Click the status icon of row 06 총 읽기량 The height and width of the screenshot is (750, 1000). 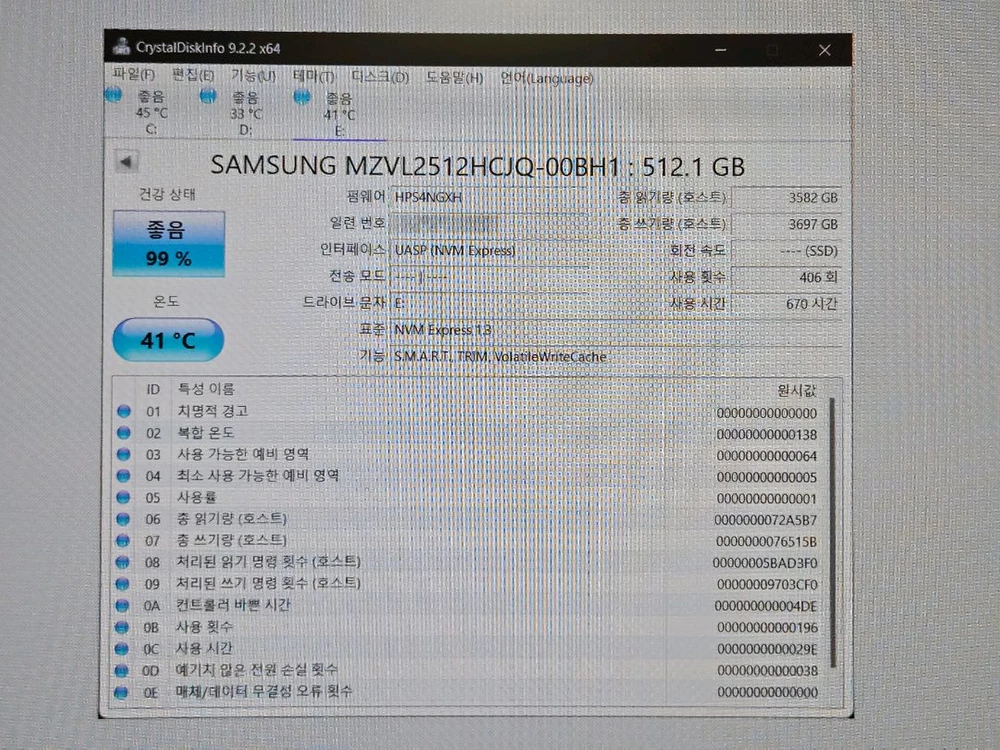pos(123,519)
